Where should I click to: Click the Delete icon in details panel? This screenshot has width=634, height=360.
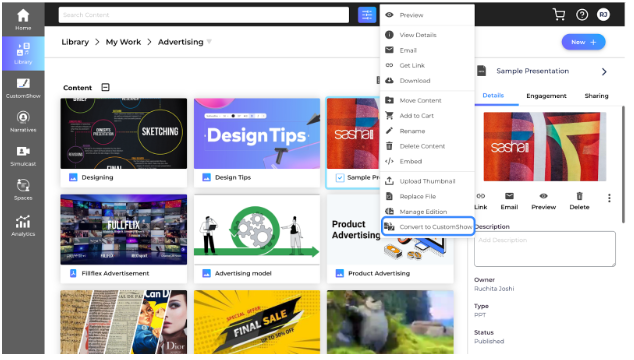(579, 201)
